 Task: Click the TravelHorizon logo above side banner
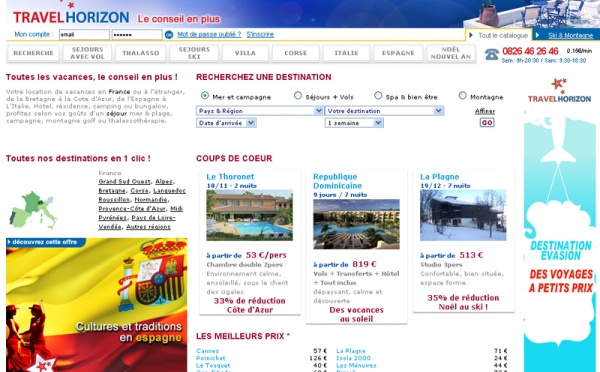pos(559,91)
